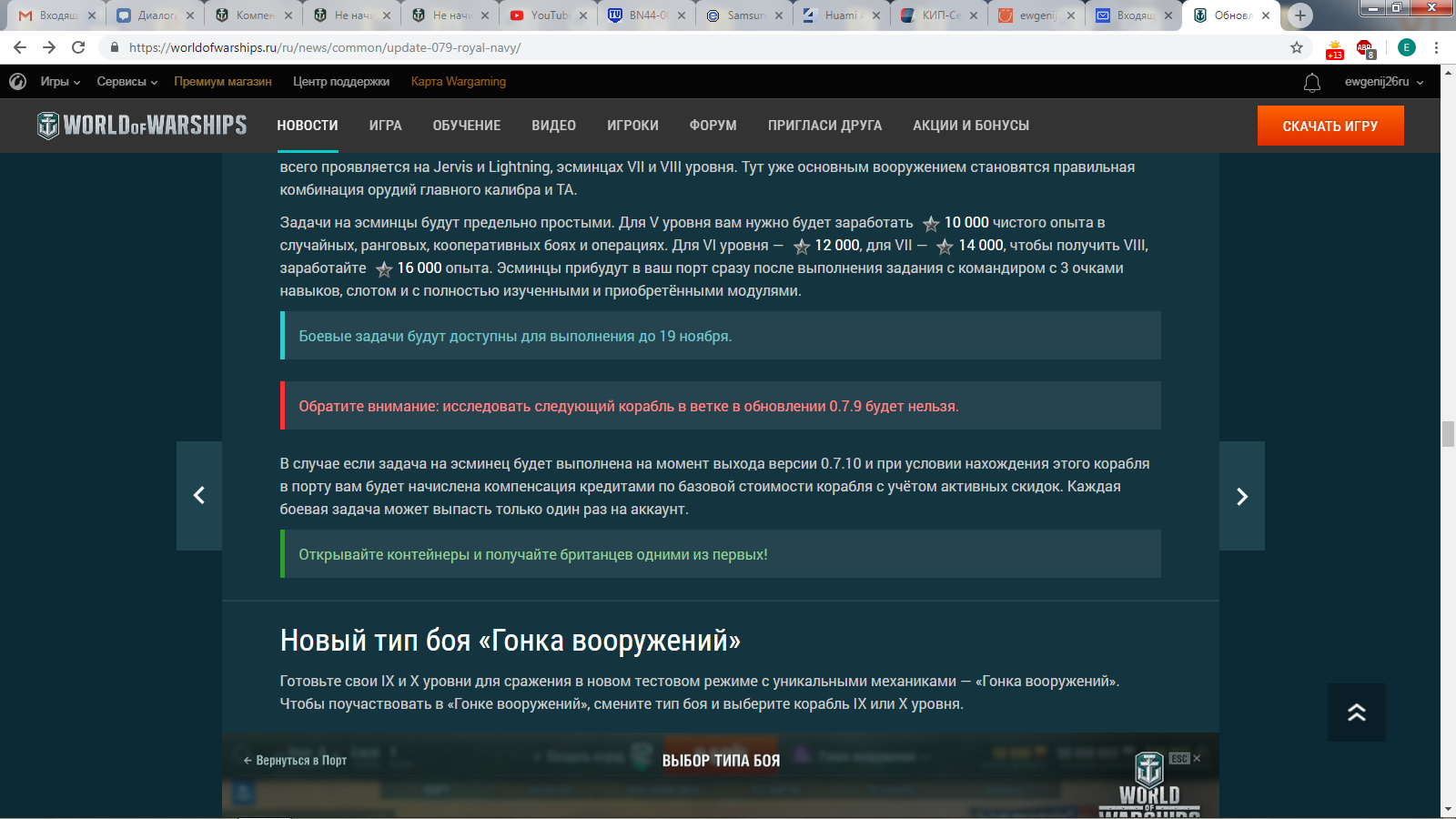Screen dimensions: 1456x819
Task: Click the URL address bar
Action: [x=637, y=47]
